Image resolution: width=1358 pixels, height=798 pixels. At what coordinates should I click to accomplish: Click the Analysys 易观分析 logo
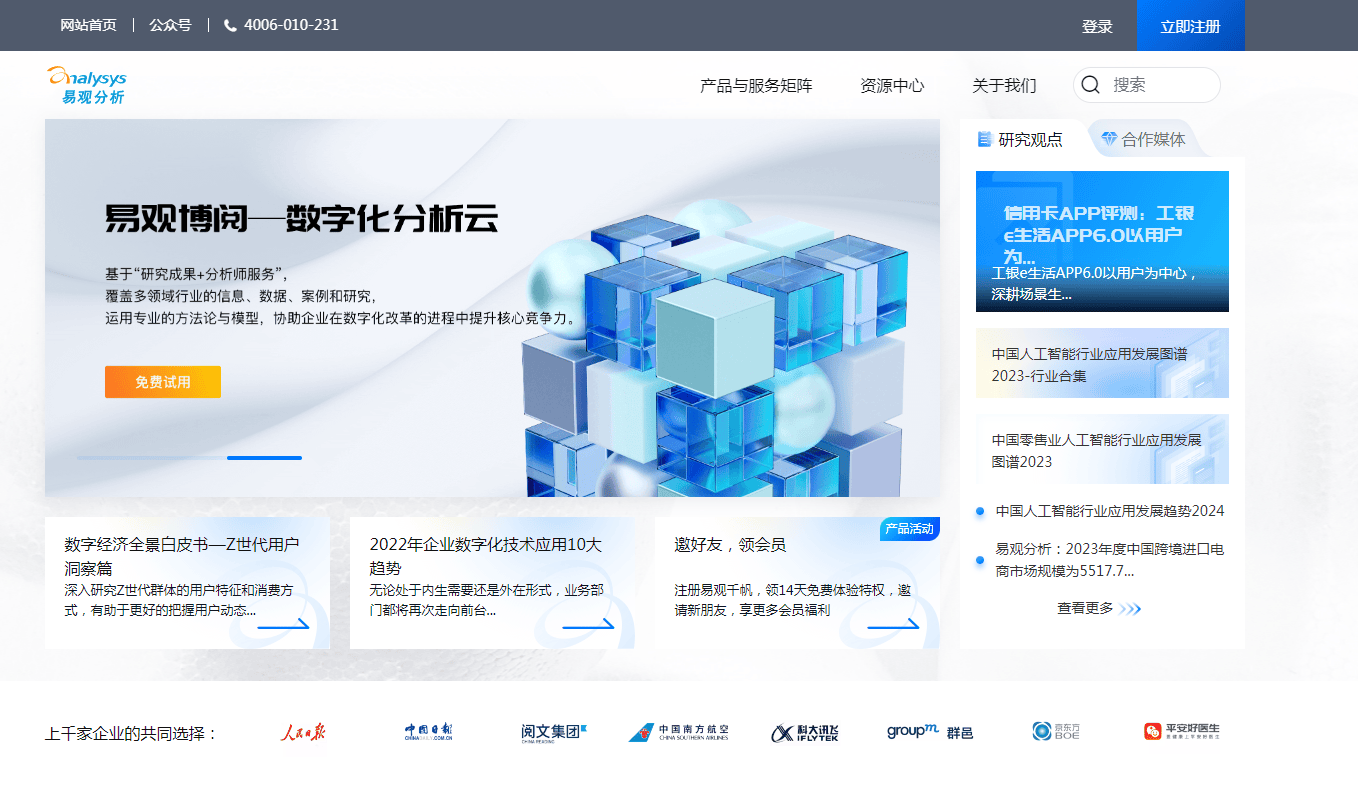[x=88, y=83]
